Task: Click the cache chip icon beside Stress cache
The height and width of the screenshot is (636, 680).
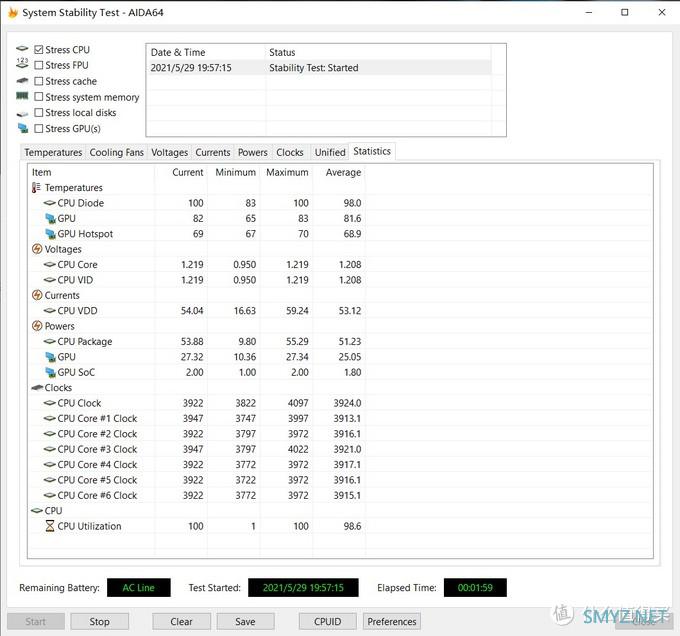Action: click(22, 81)
